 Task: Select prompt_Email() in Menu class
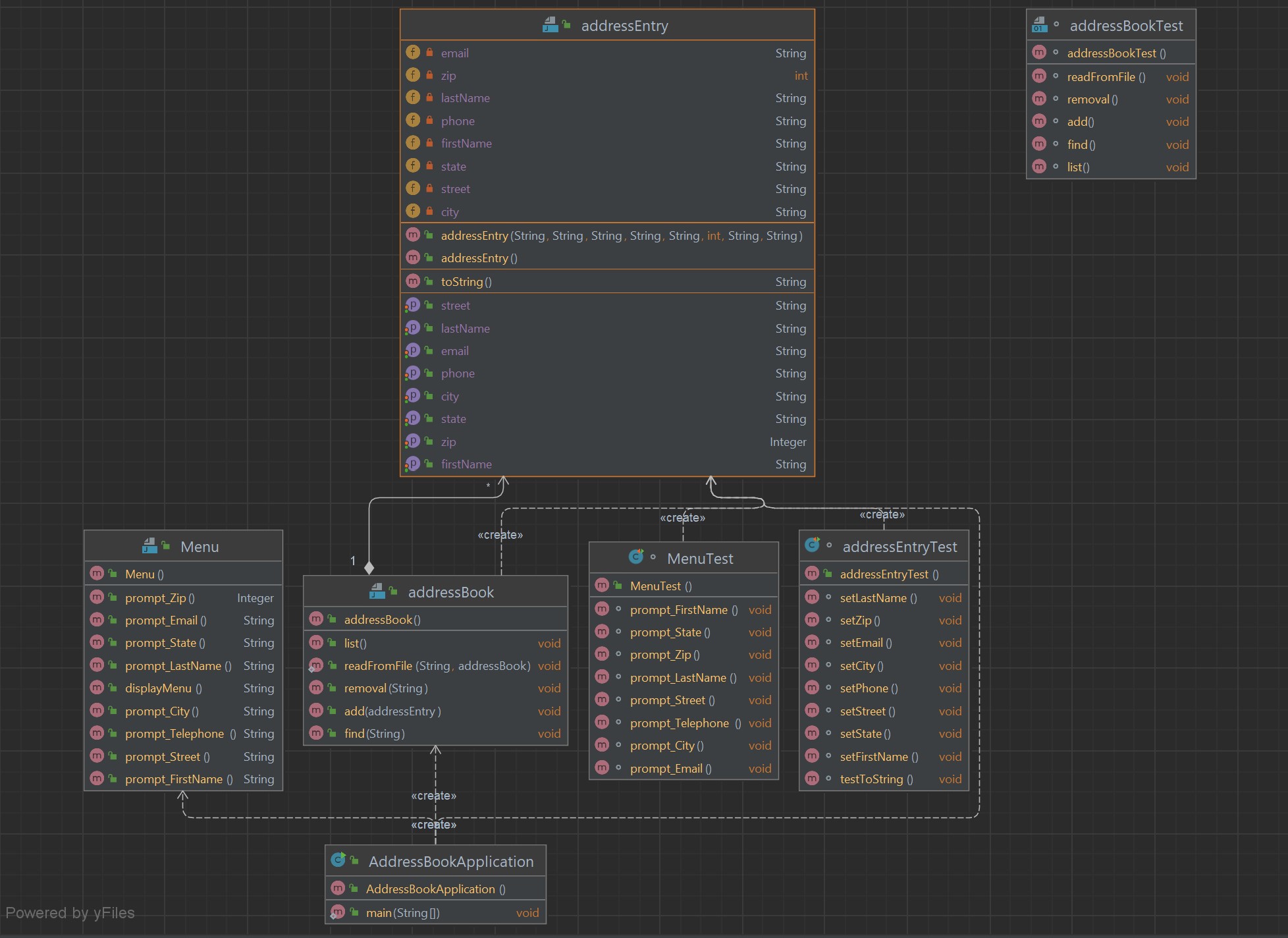tap(183, 620)
